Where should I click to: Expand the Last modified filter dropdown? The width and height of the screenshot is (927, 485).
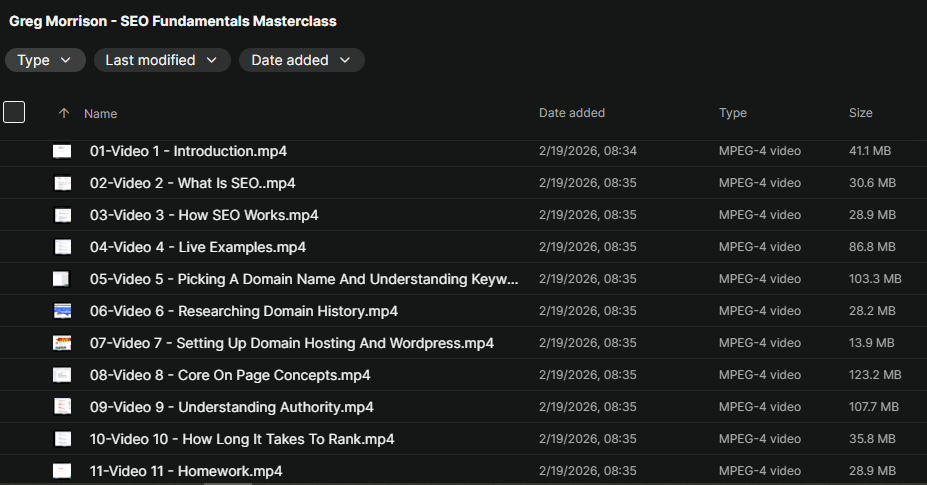(x=161, y=60)
